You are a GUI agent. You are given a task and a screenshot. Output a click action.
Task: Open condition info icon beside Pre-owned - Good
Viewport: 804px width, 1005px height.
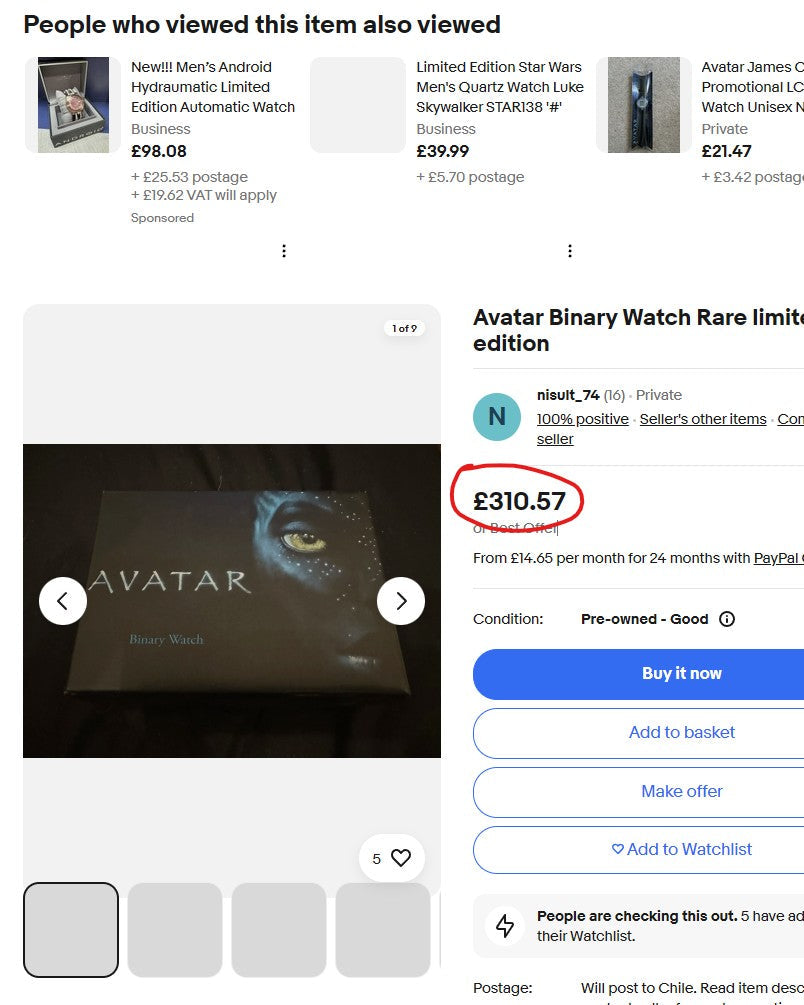pyautogui.click(x=727, y=619)
